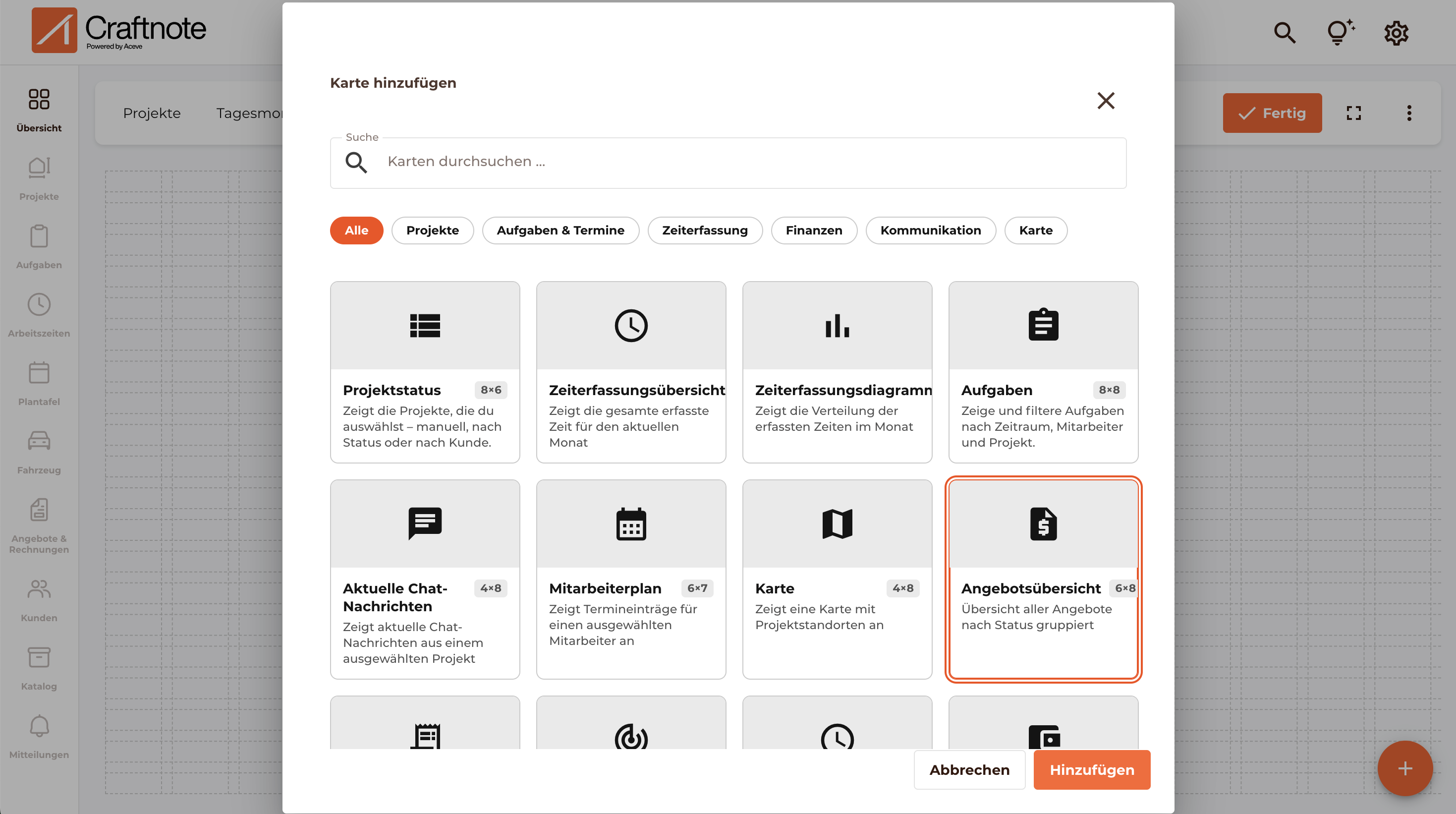
Task: Open the Fahrzeug sidebar icon
Action: point(39,442)
